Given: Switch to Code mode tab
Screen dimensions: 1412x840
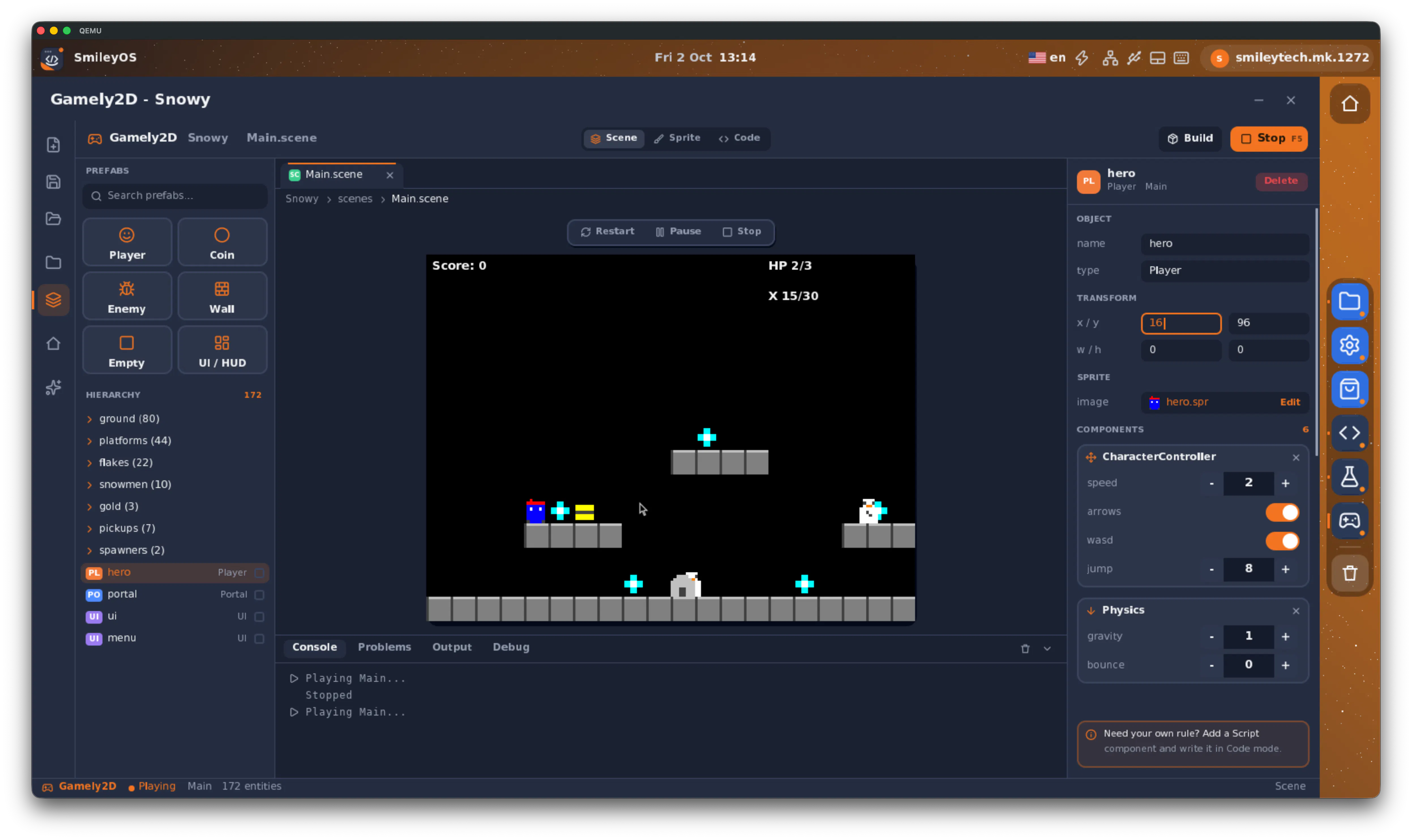Looking at the screenshot, I should (x=739, y=138).
